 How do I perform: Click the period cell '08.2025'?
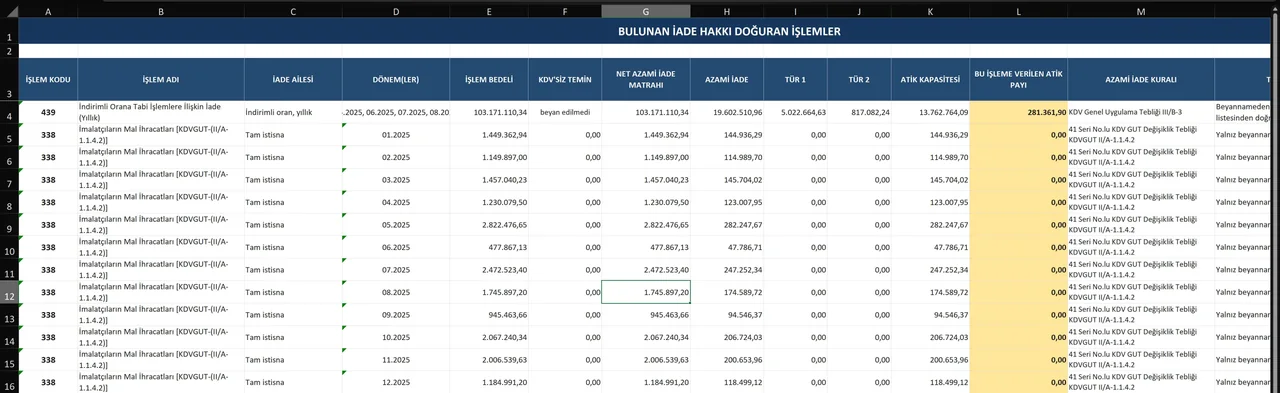coord(396,292)
